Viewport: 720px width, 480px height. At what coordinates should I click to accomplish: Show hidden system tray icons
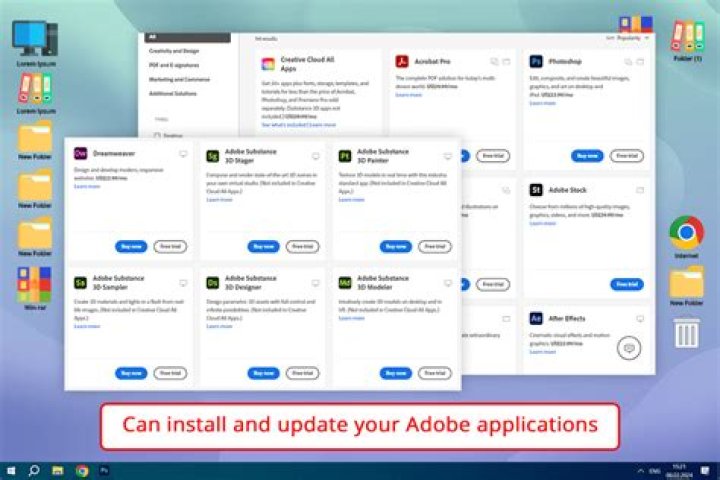click(x=639, y=470)
